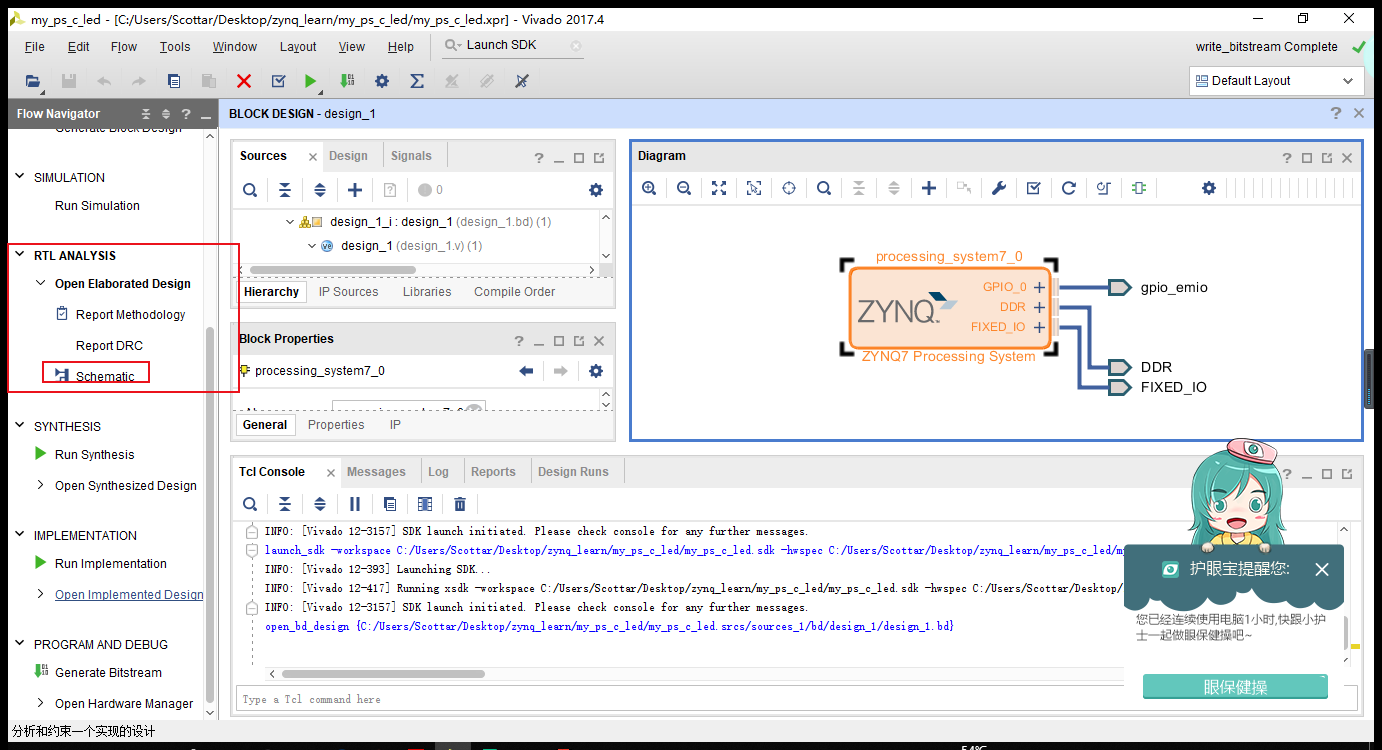The width and height of the screenshot is (1382, 750).
Task: Click Run Synthesis
Action: pos(94,454)
